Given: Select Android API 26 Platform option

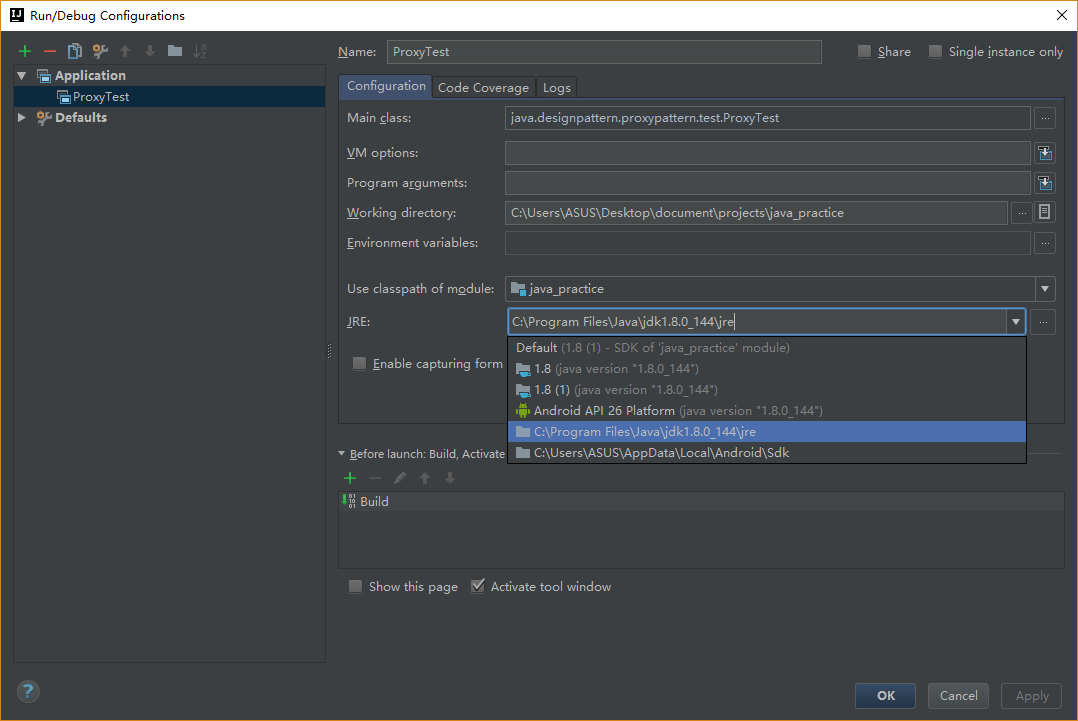Looking at the screenshot, I should (x=767, y=411).
